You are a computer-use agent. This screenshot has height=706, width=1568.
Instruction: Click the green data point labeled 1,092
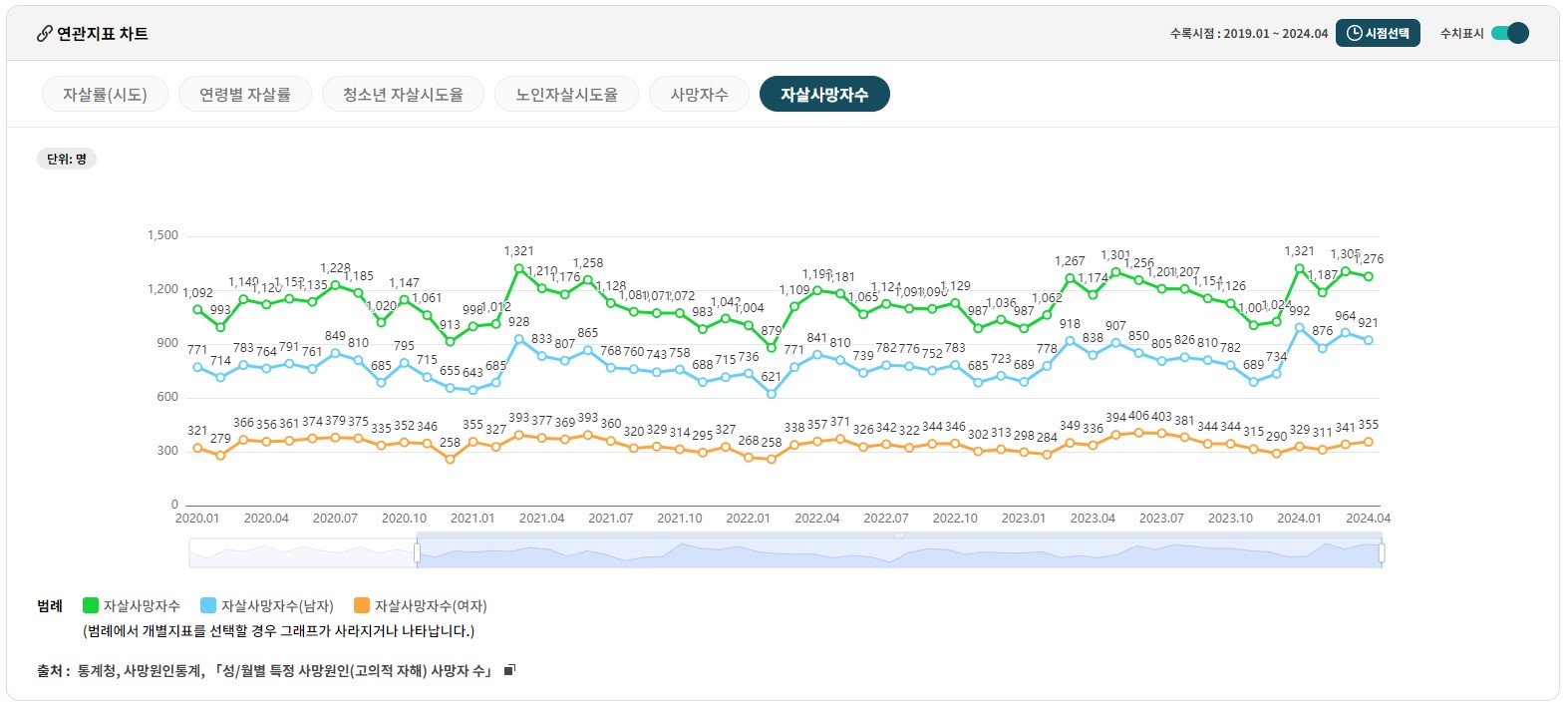pos(197,309)
